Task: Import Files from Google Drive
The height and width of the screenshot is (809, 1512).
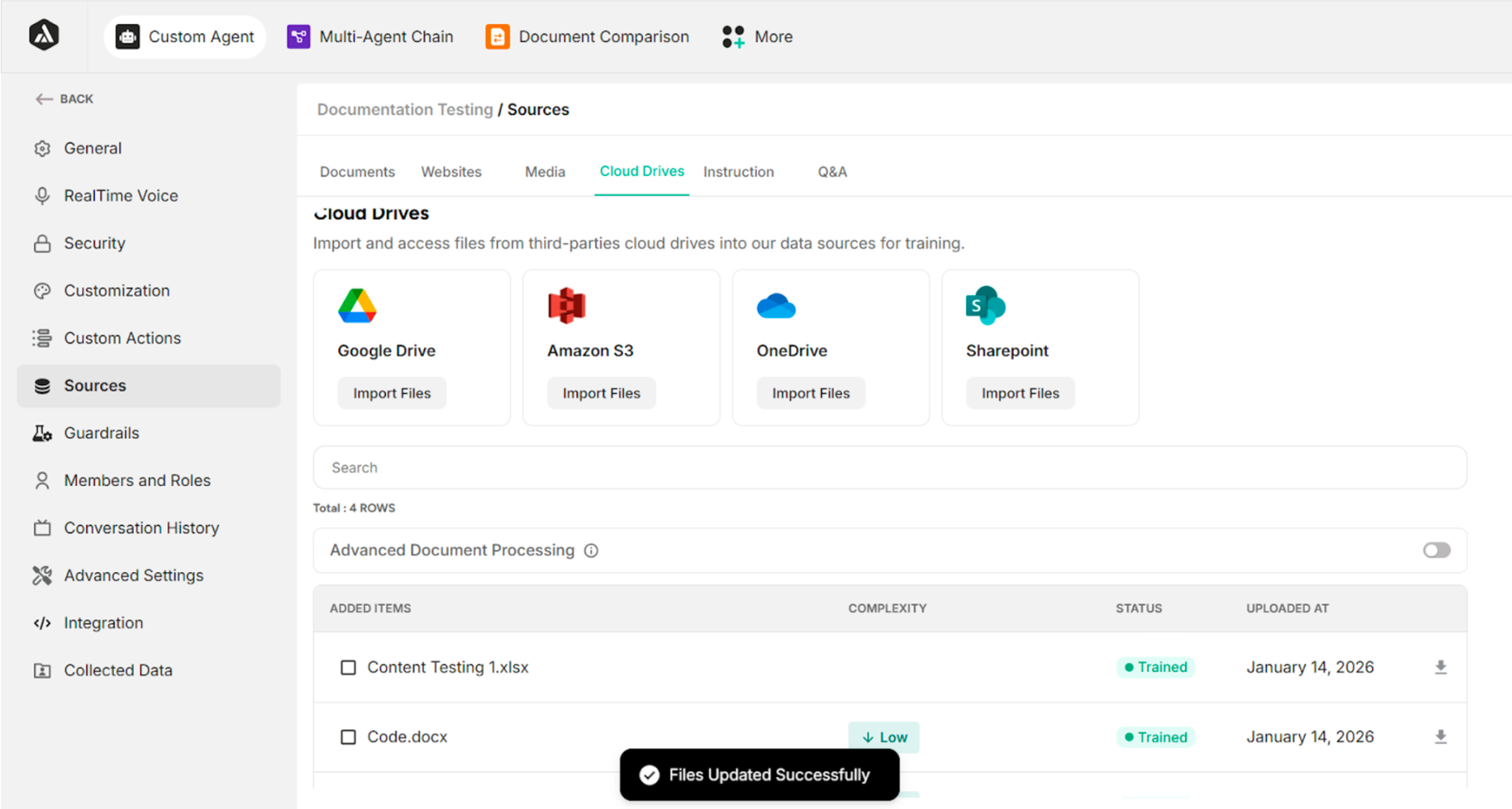Action: (x=392, y=393)
